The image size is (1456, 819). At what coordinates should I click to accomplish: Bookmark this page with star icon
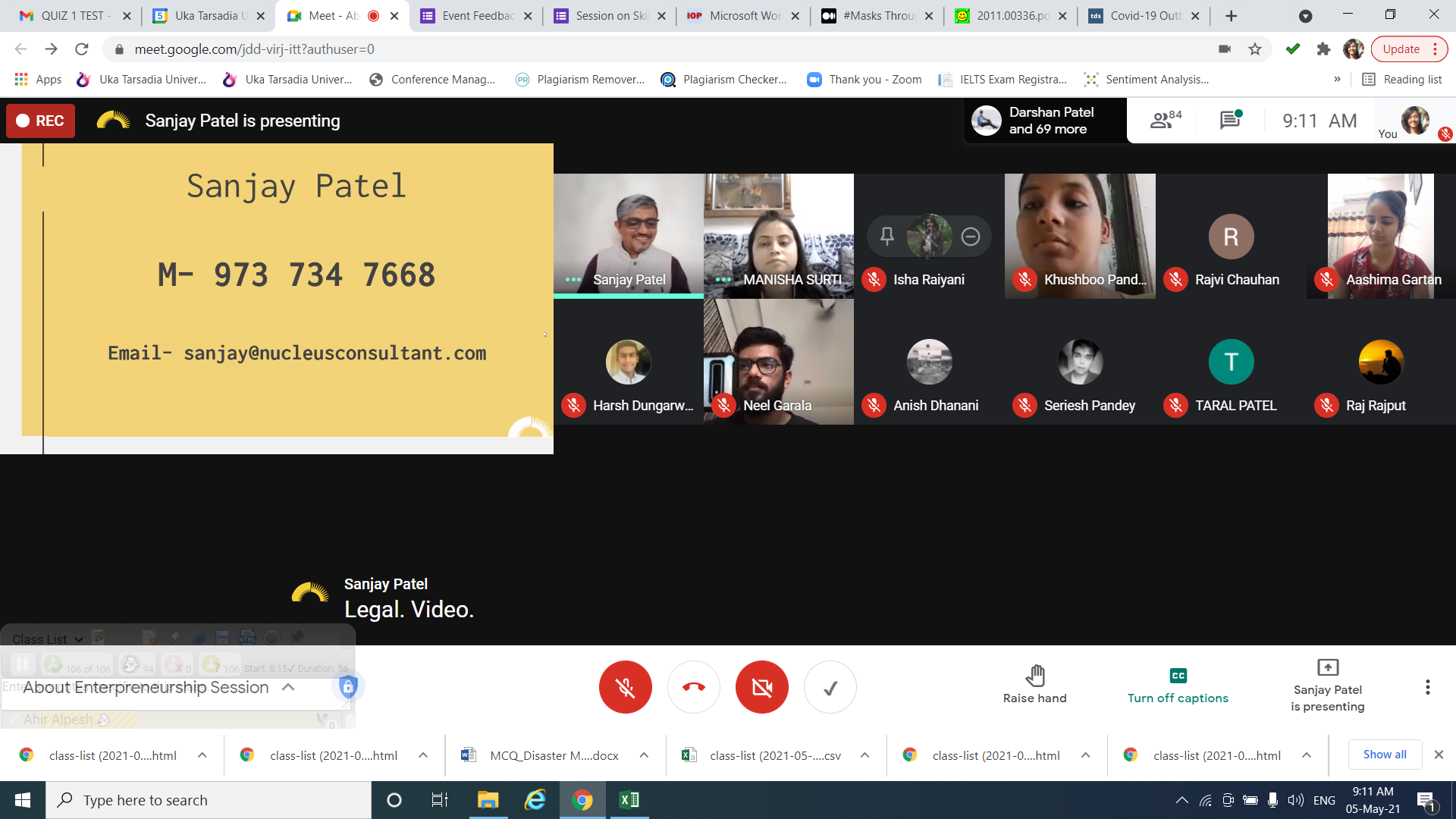(1255, 49)
